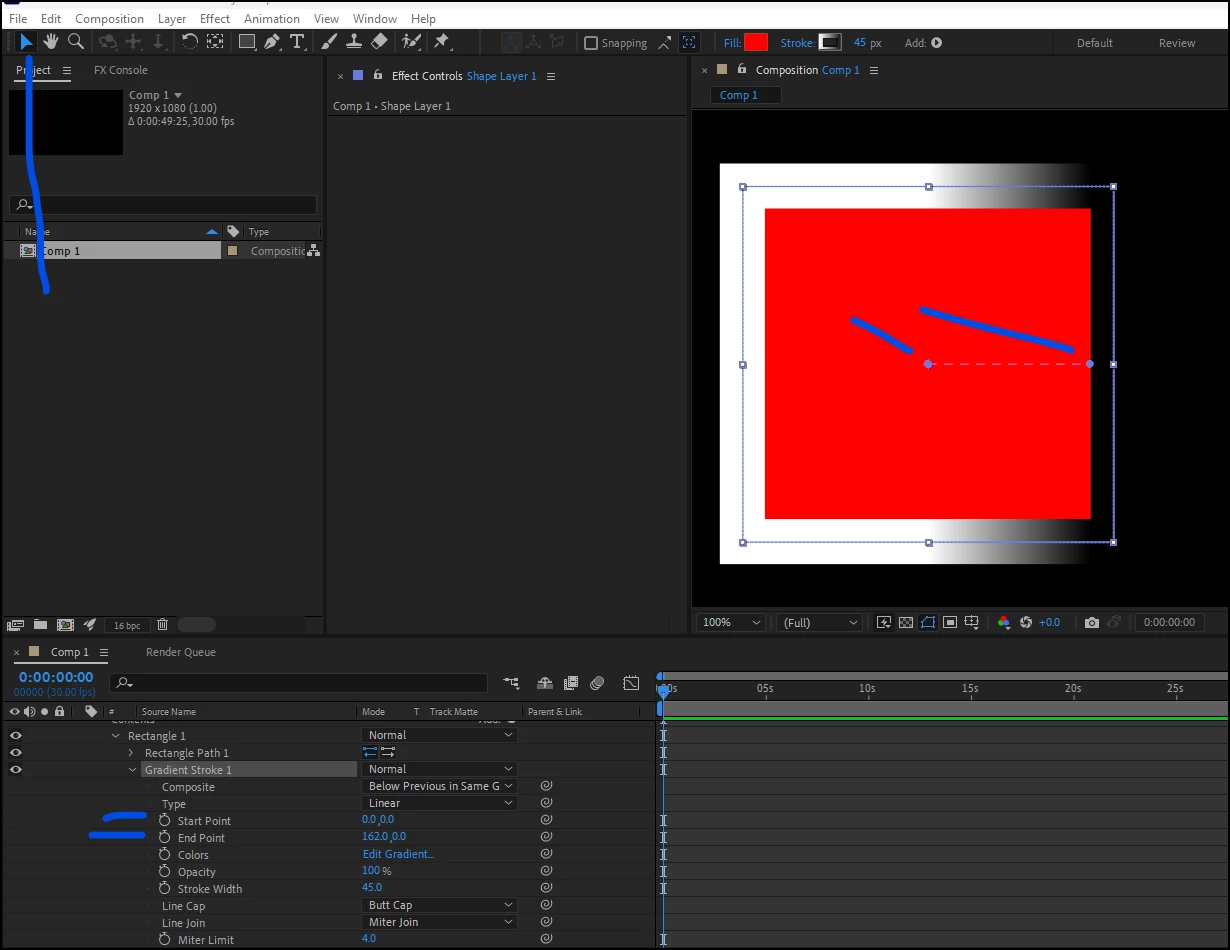Click the red Fill color swatch

click(756, 42)
